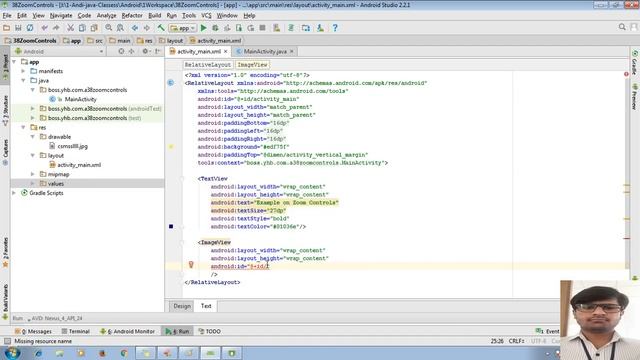Click the Make Project hammer icon
The width and height of the screenshot is (640, 360).
click(161, 28)
